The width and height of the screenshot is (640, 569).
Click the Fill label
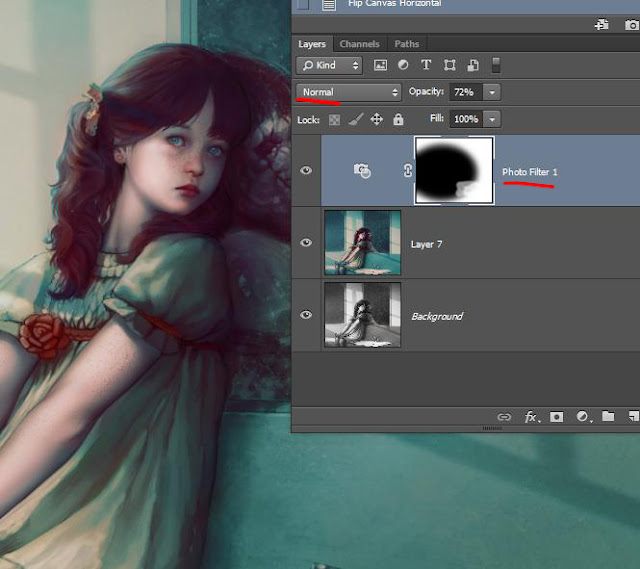pyautogui.click(x=437, y=118)
